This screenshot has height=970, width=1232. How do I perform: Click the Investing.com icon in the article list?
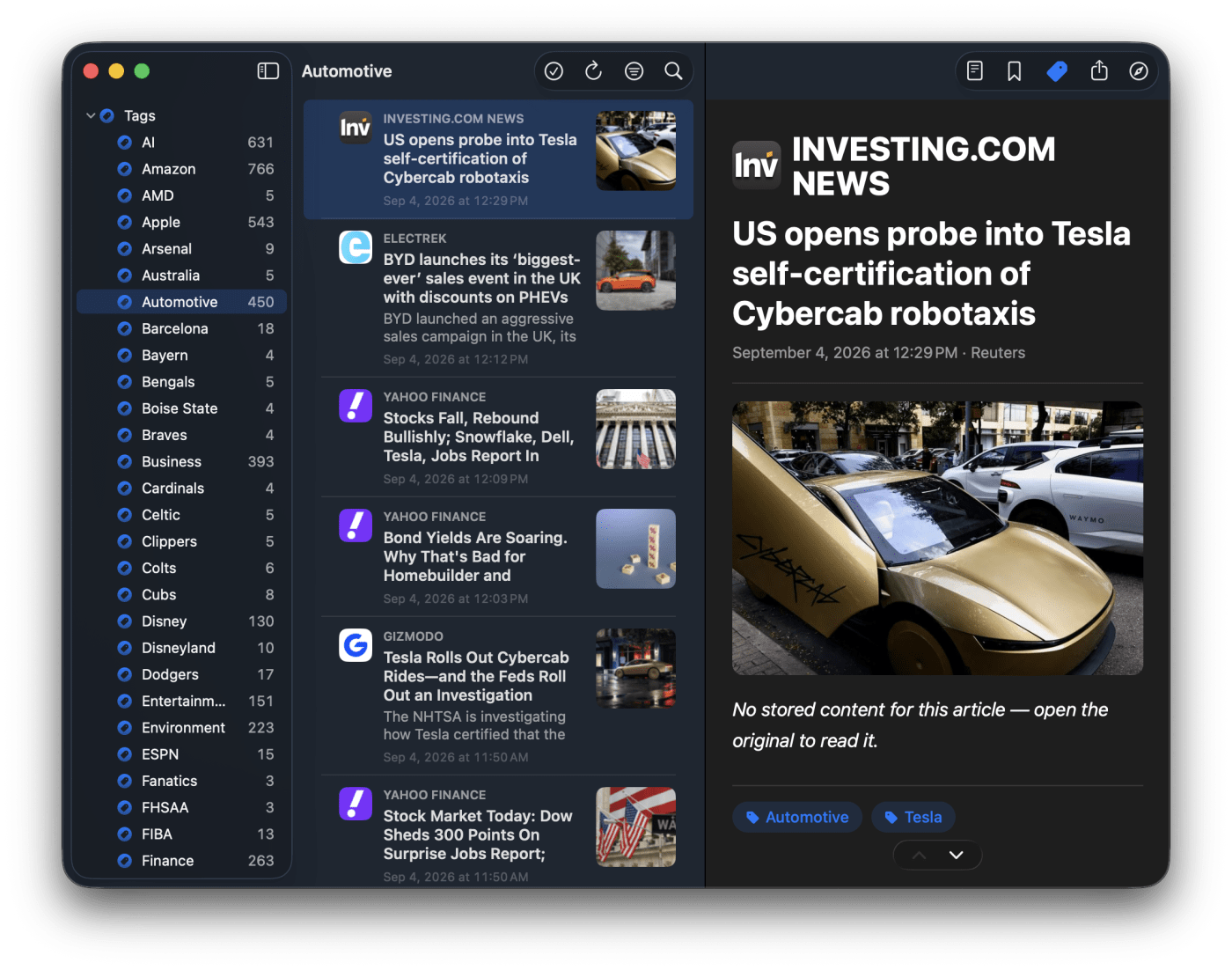pyautogui.click(x=356, y=128)
